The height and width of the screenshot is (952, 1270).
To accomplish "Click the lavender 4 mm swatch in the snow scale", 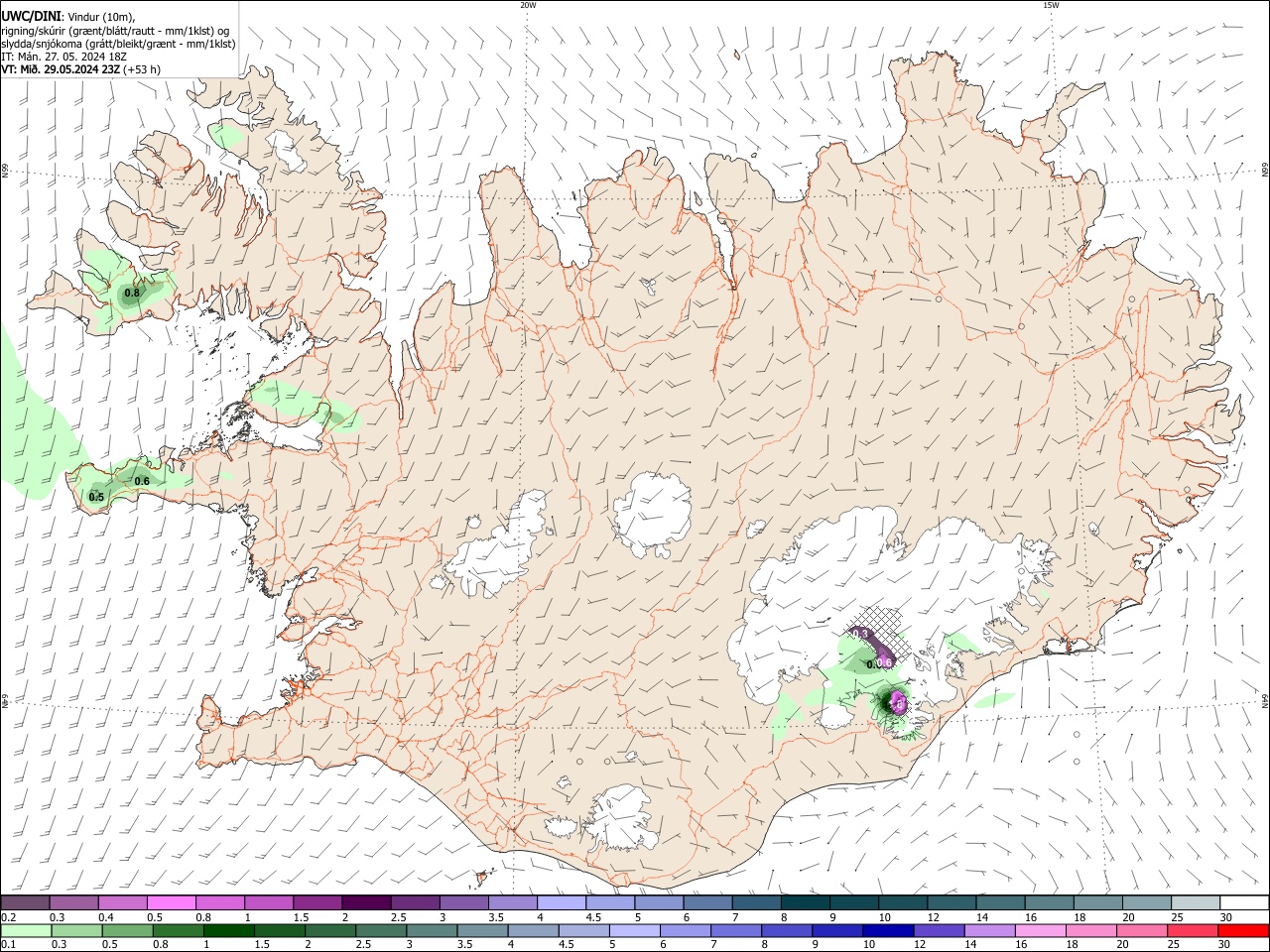I will pos(562,902).
